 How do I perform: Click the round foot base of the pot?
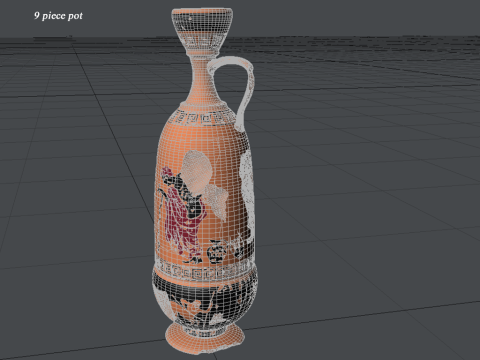pyautogui.click(x=205, y=339)
